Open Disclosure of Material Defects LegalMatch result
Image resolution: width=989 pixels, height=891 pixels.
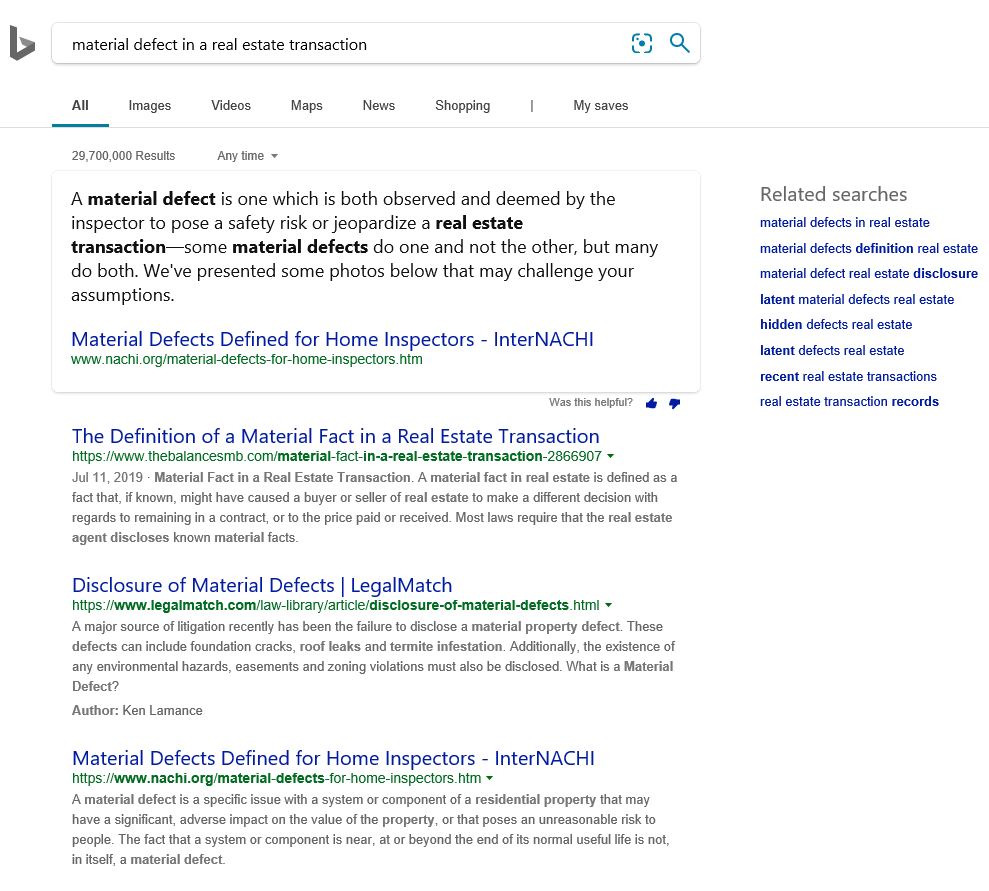click(262, 585)
